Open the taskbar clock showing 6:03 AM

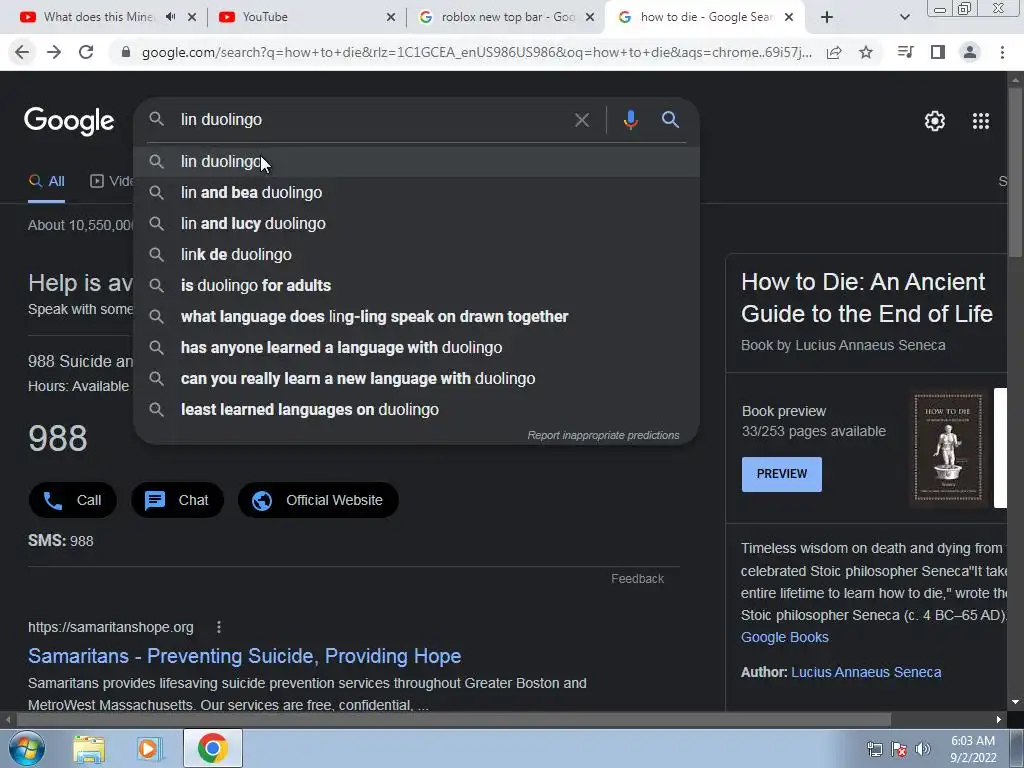[x=972, y=749]
